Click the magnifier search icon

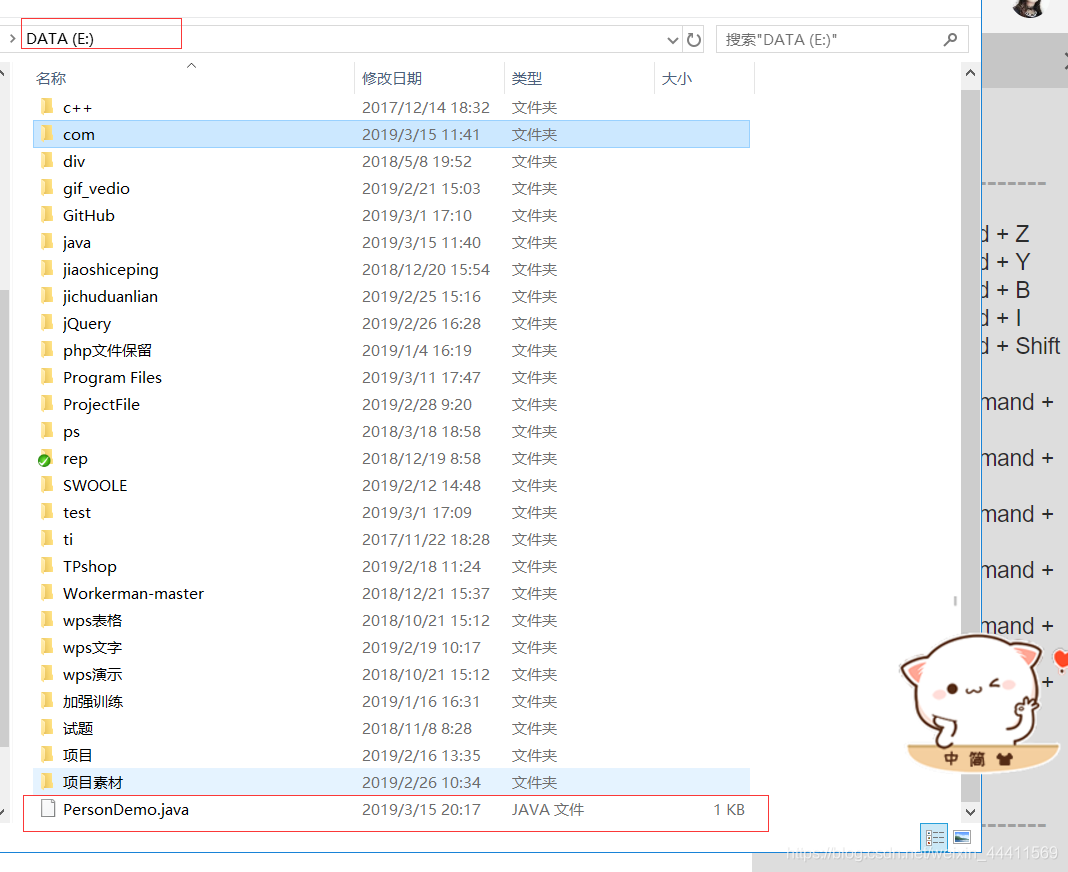click(x=950, y=40)
